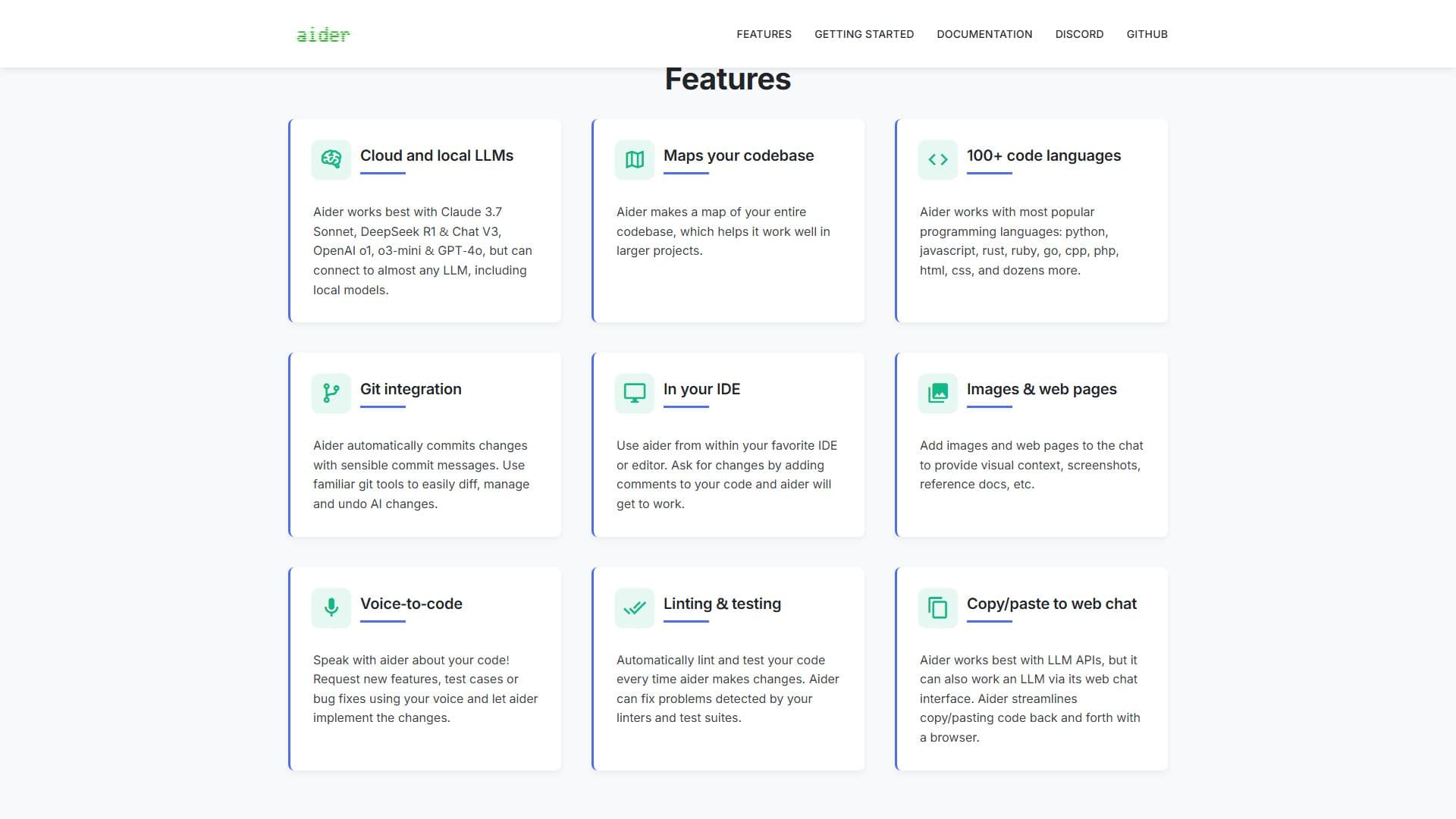
Task: Click the brain icon for Cloud and local LLMs
Action: pyautogui.click(x=331, y=159)
